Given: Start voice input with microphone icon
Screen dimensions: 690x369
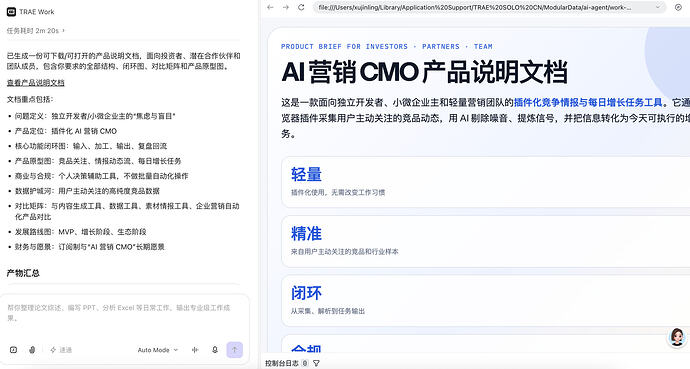Looking at the screenshot, I should [x=215, y=350].
